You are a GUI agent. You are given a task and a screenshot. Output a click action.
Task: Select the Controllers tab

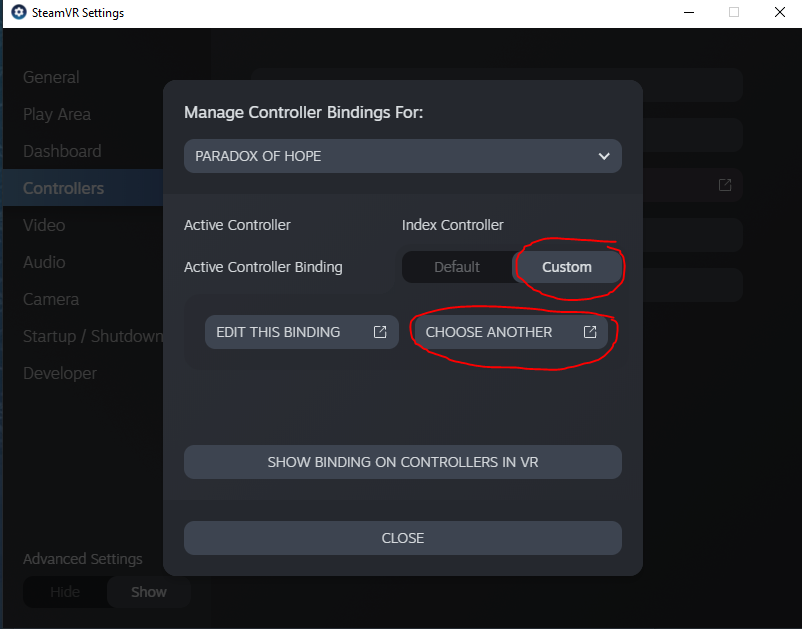83,188
